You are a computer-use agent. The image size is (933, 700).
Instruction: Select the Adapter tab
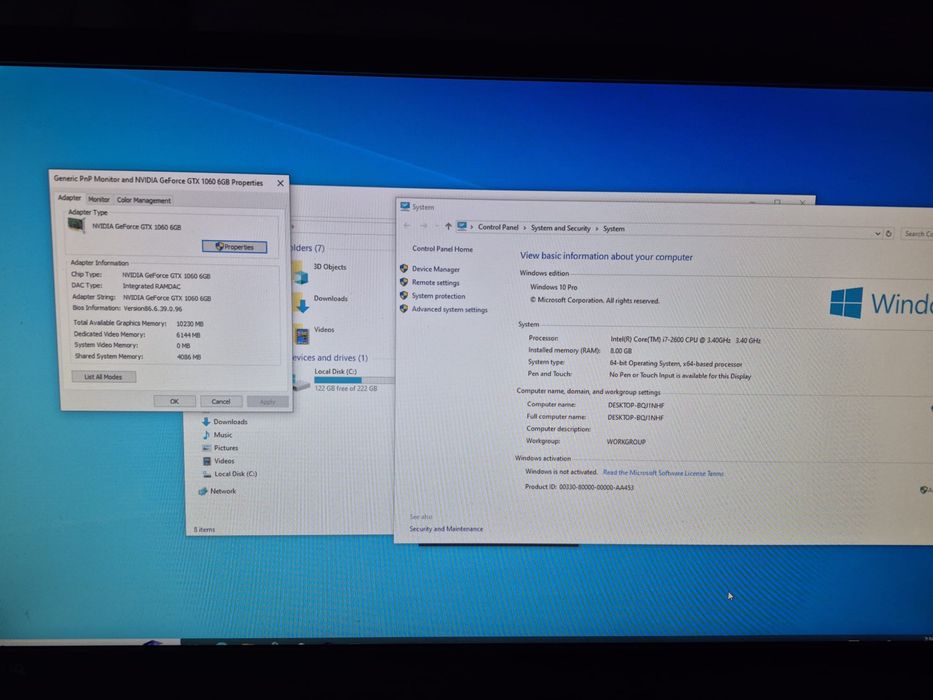[69, 198]
